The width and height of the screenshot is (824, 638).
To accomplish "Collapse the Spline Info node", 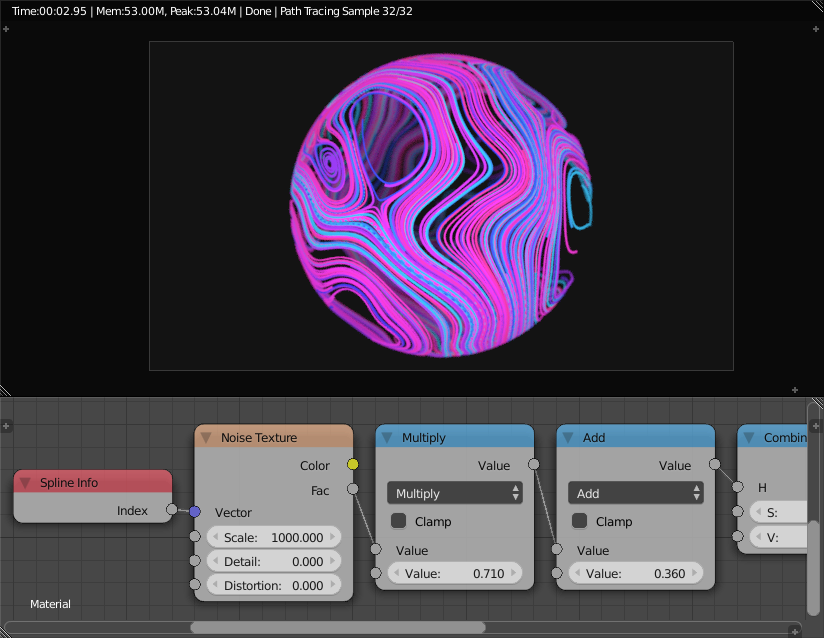I will click(x=25, y=482).
